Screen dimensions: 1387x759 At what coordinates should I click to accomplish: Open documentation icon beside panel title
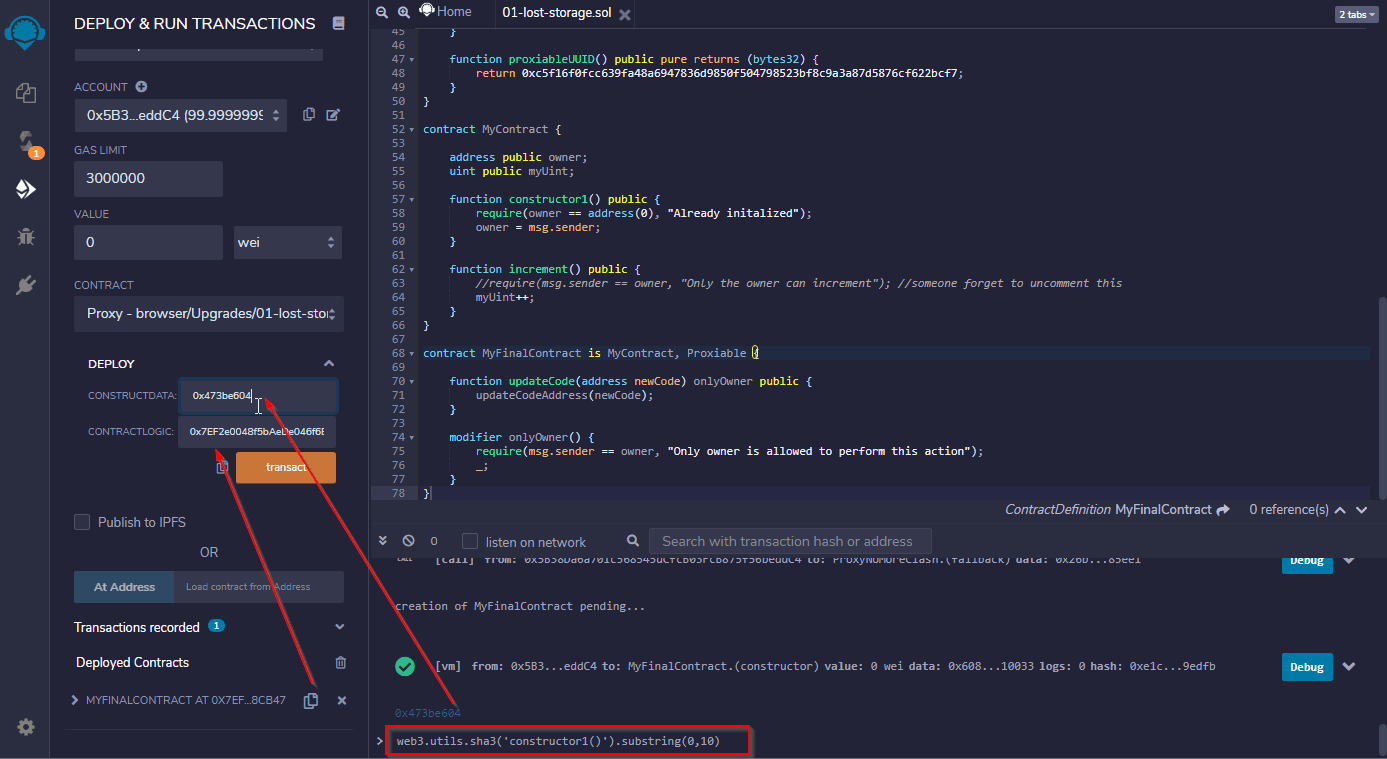(x=338, y=23)
